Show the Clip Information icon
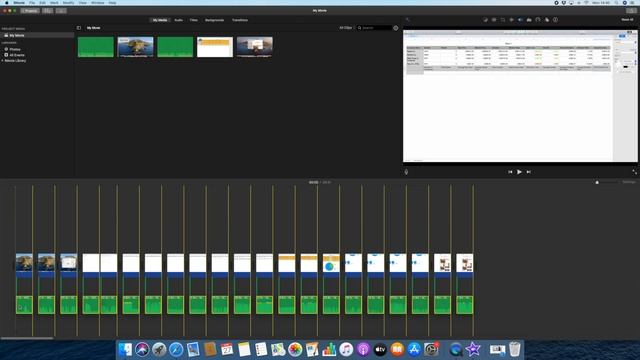This screenshot has height=360, width=640. [556, 20]
